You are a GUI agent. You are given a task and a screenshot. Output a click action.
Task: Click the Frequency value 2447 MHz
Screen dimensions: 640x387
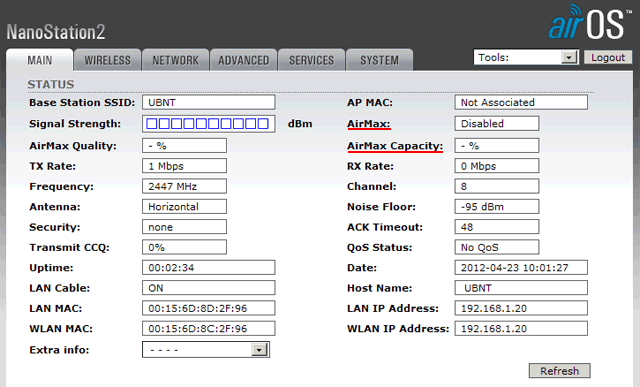point(184,187)
